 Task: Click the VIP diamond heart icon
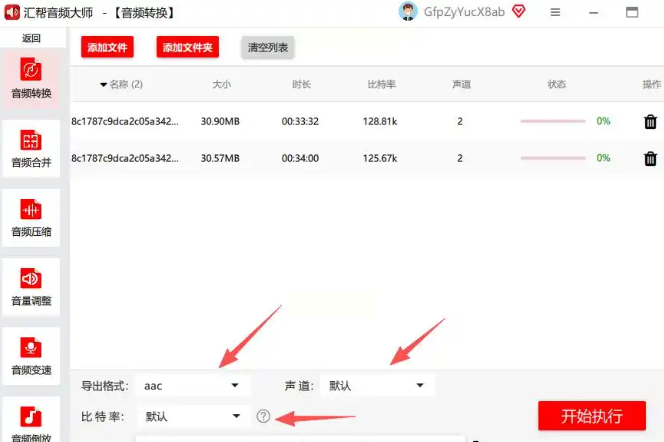click(x=518, y=11)
